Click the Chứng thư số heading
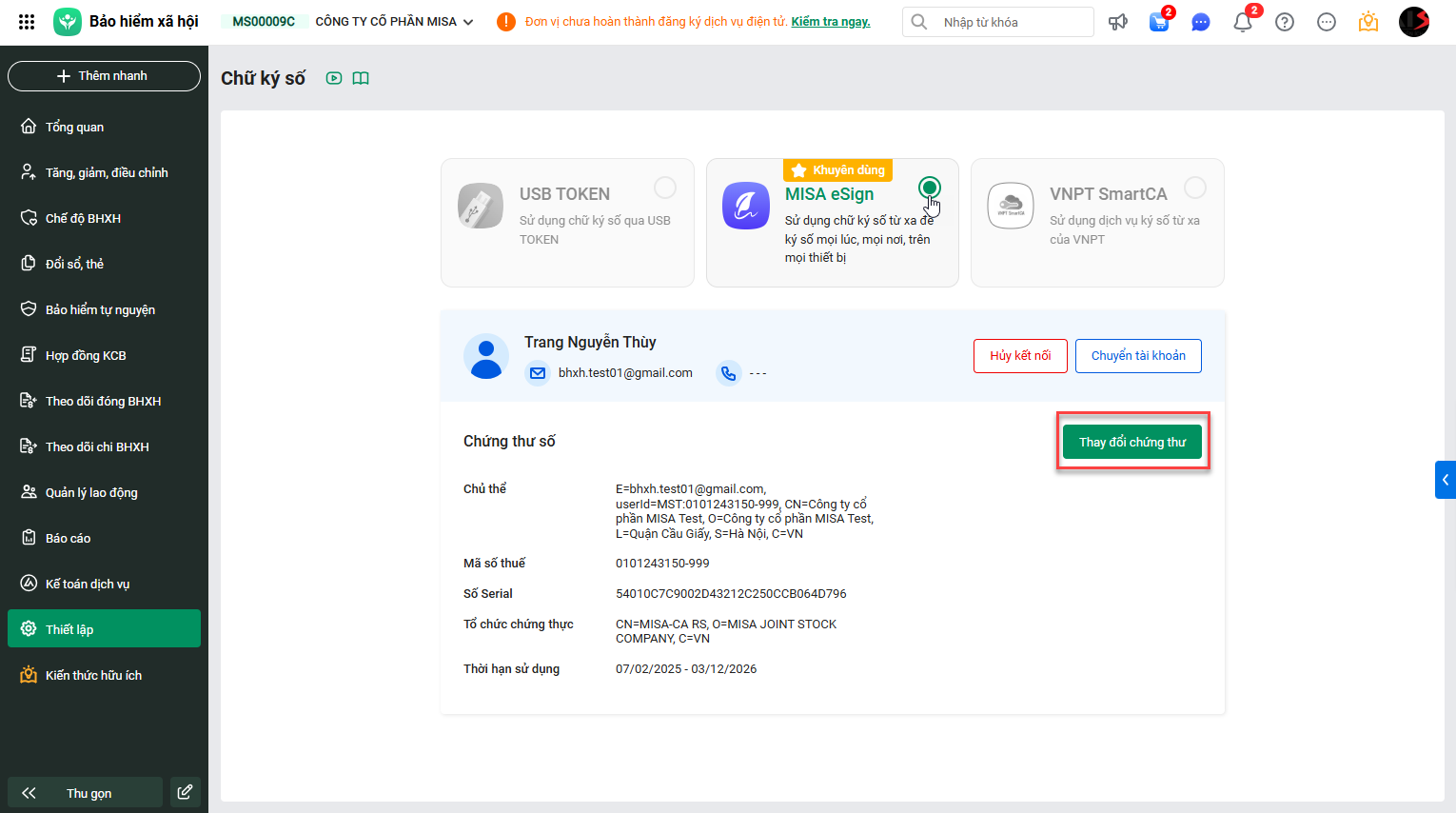 click(509, 442)
